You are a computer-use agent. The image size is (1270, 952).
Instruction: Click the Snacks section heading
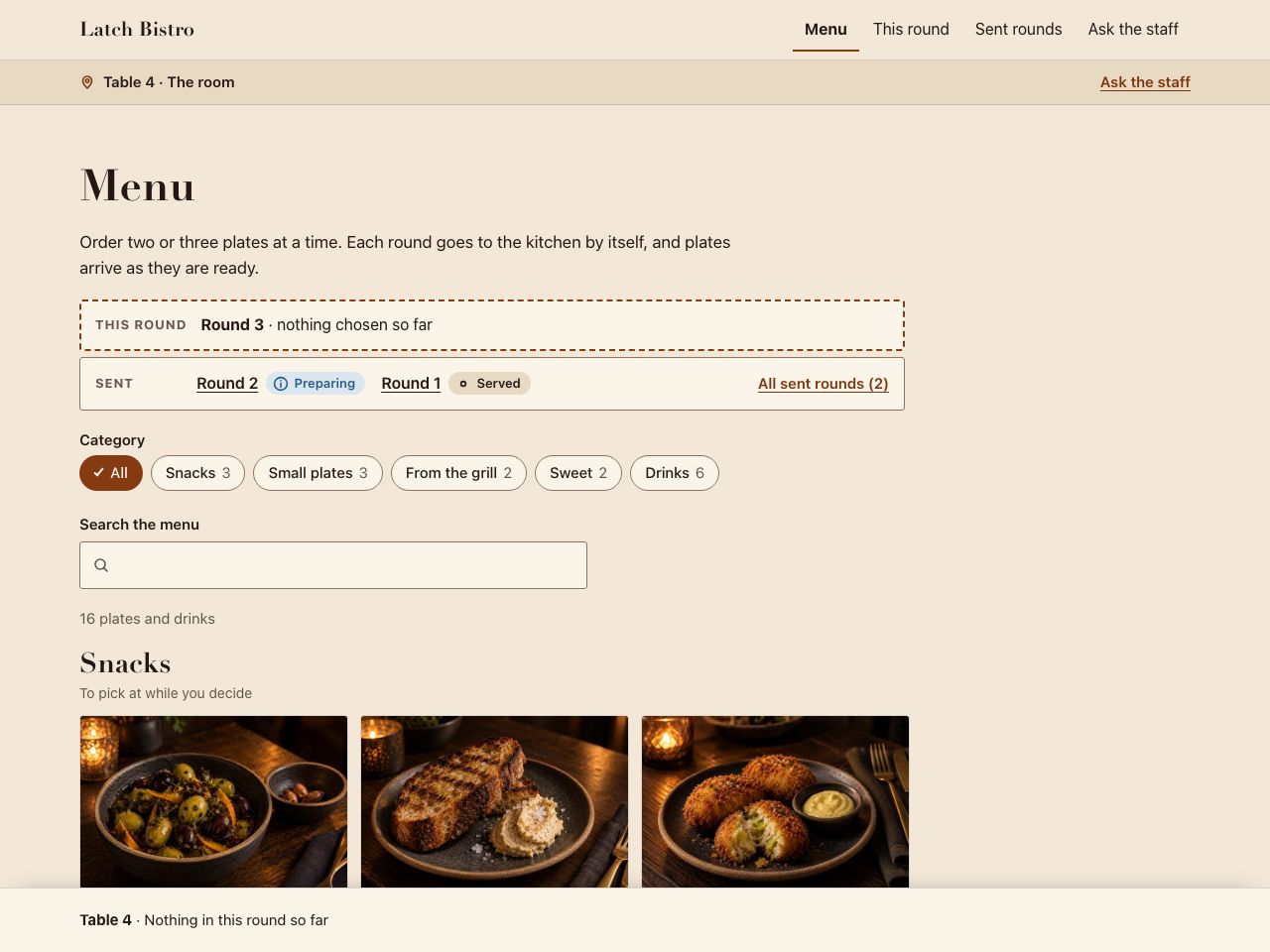pyautogui.click(x=125, y=662)
